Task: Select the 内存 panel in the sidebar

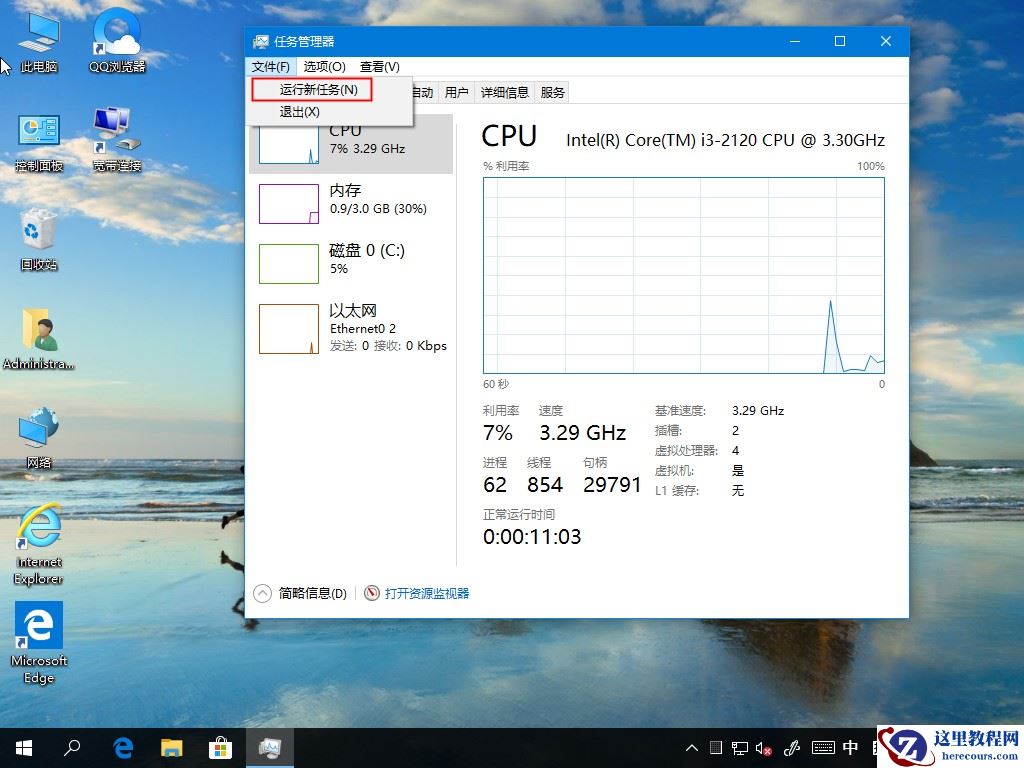Action: [350, 200]
